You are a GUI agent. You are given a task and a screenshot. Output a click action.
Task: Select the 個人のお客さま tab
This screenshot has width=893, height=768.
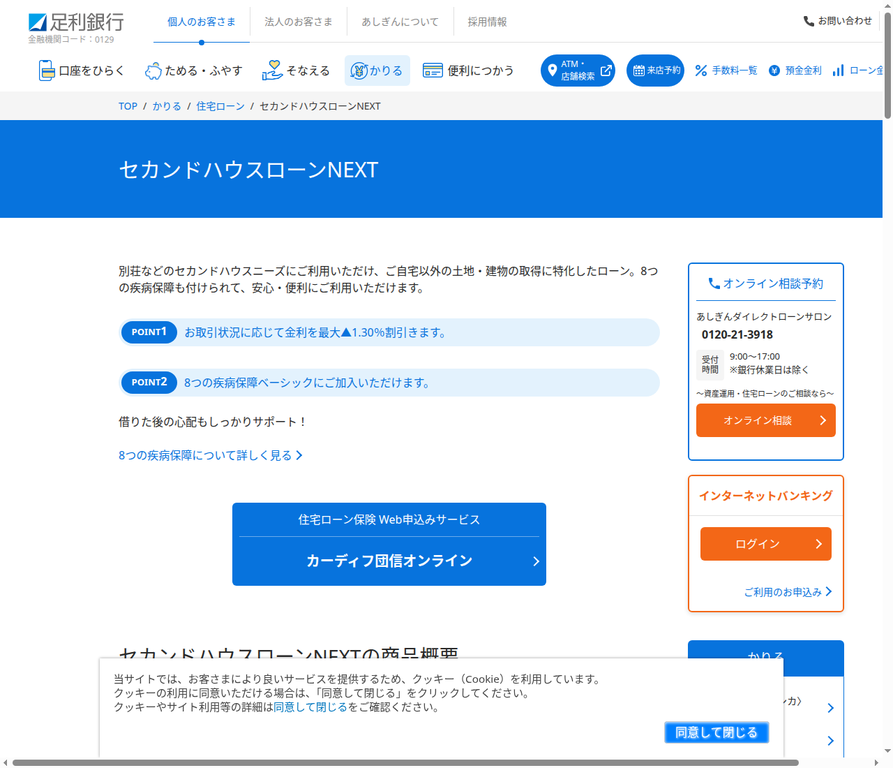click(x=202, y=22)
